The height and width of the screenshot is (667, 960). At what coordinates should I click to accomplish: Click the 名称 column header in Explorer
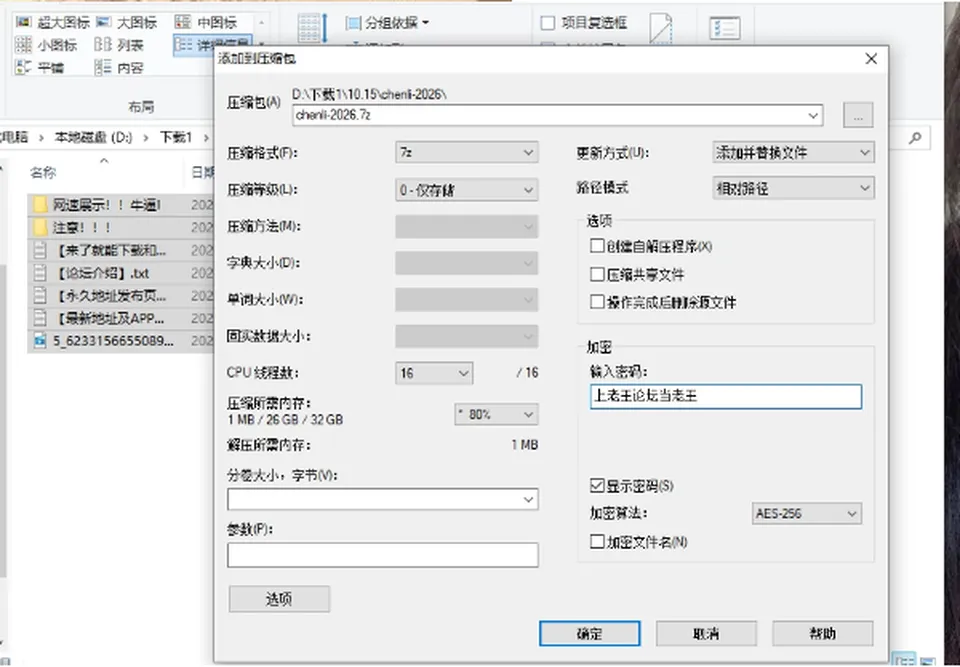coord(43,173)
